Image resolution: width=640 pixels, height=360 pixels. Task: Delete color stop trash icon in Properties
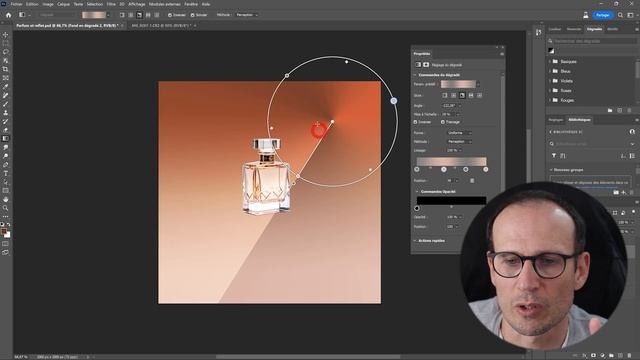point(472,180)
